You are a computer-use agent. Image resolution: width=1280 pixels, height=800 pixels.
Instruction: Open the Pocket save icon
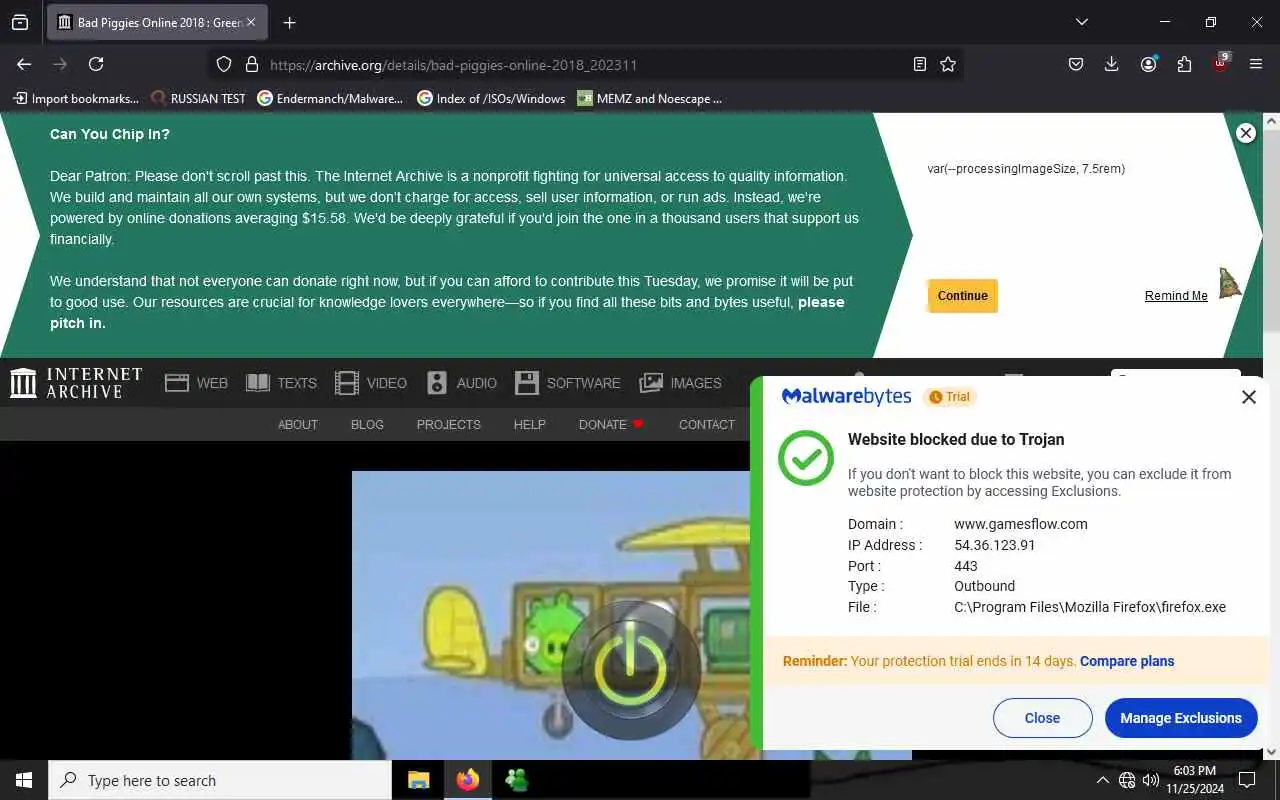(x=1076, y=64)
